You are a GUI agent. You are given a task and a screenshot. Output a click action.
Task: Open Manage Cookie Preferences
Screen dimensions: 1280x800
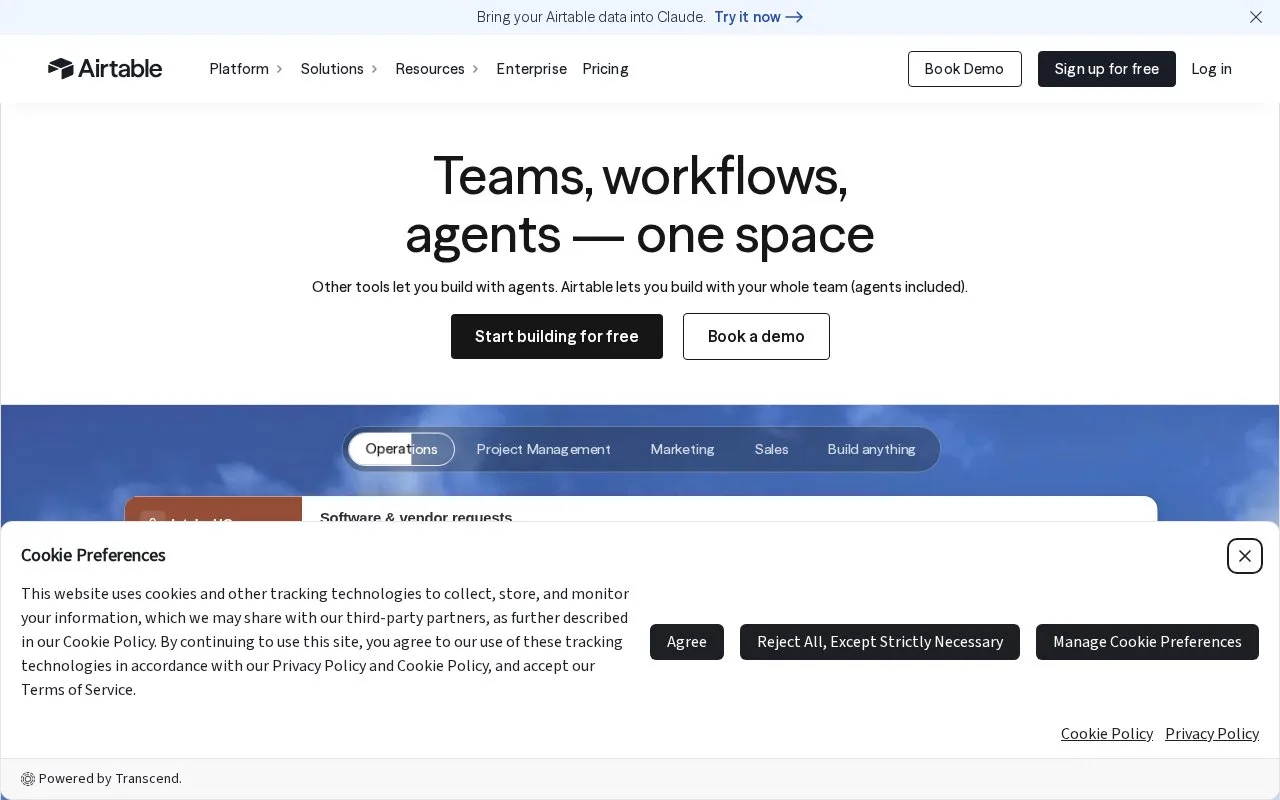point(1147,642)
